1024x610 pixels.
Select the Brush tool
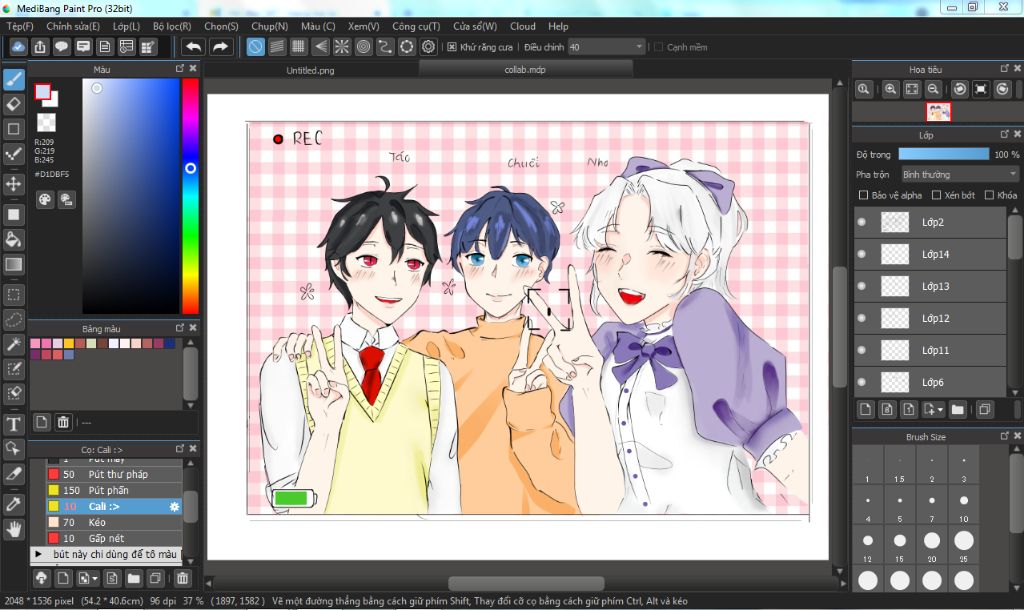pos(14,80)
